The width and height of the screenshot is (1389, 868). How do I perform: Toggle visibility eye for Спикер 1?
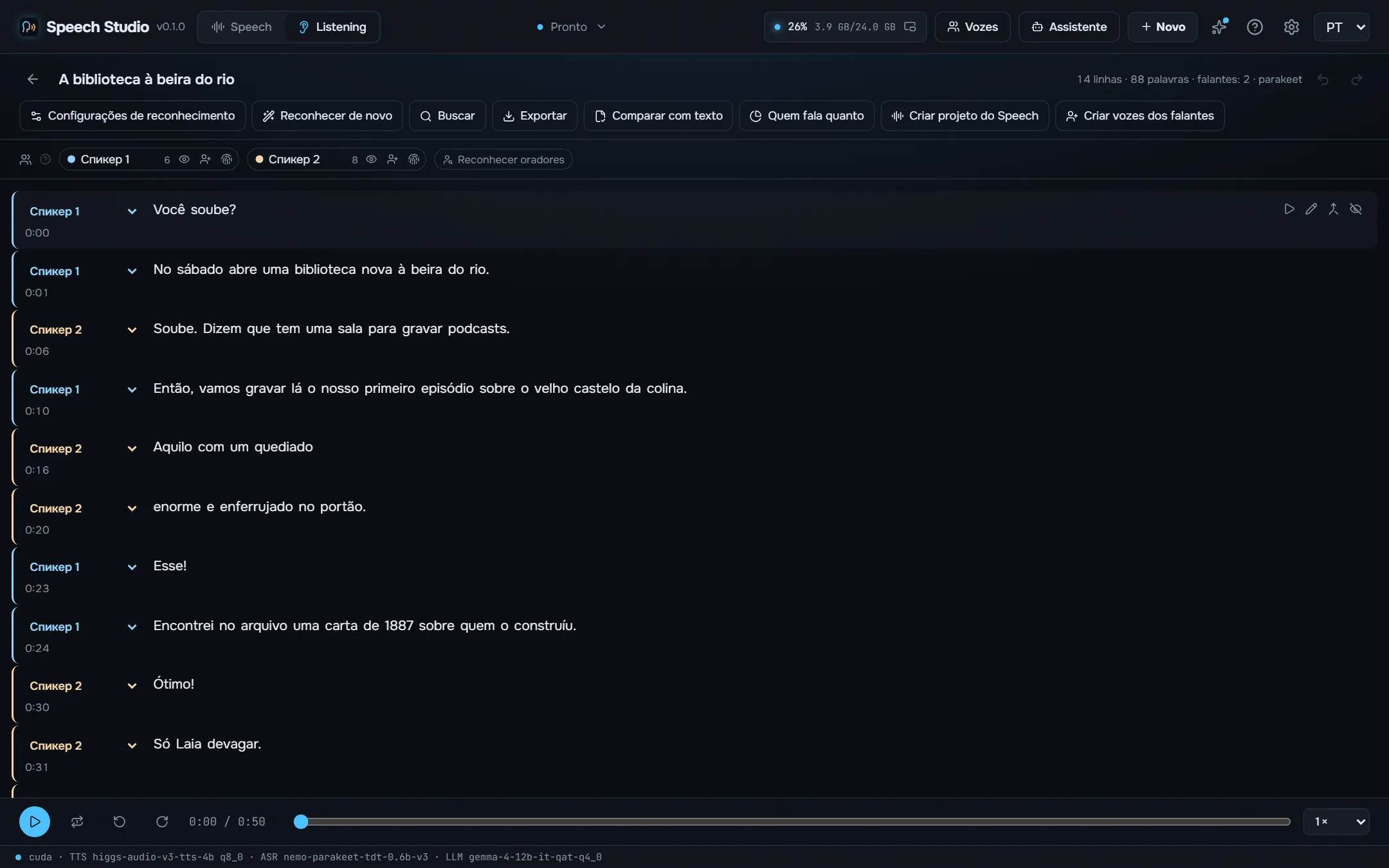(184, 159)
